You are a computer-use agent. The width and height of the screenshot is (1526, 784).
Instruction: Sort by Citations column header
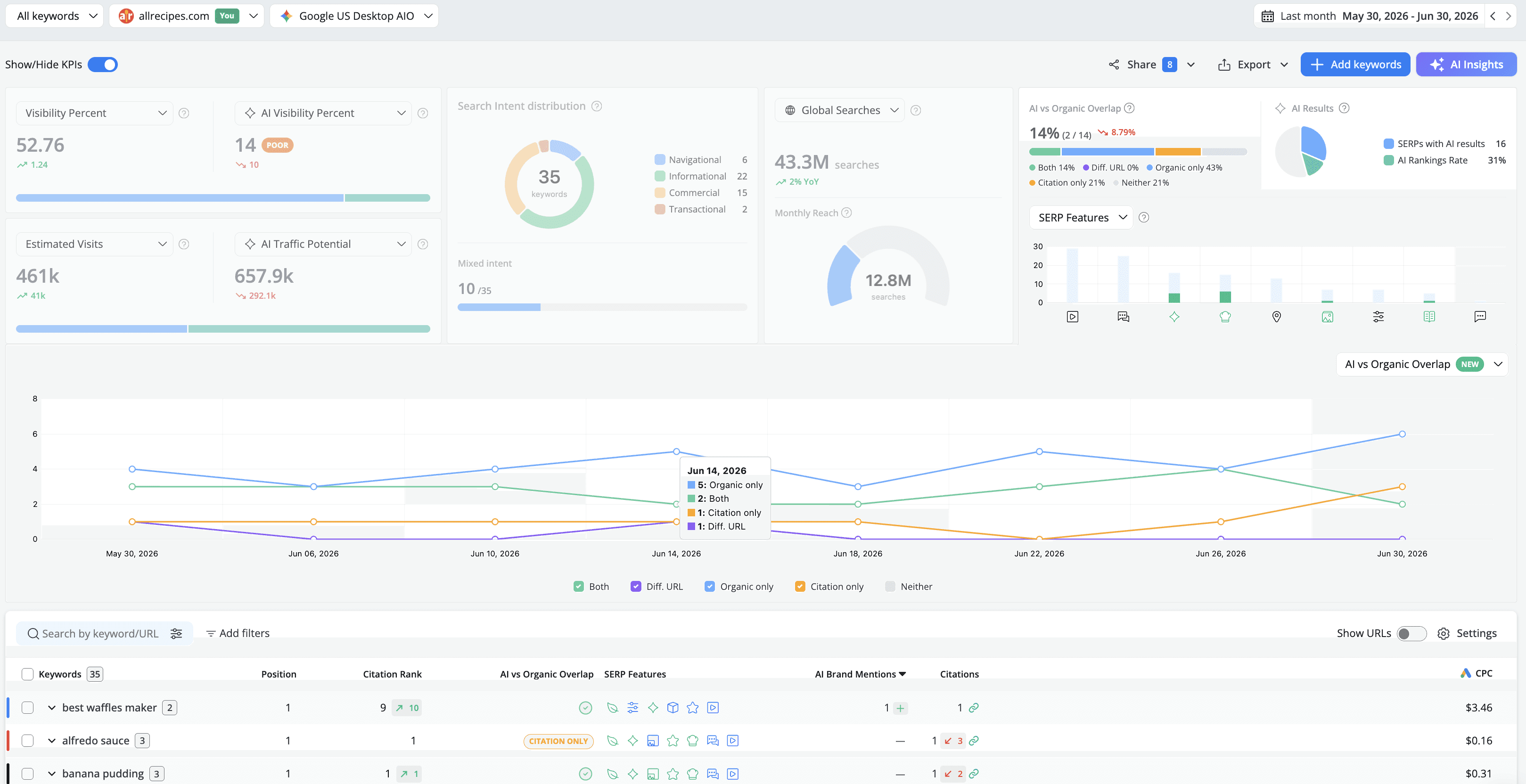[x=959, y=674]
